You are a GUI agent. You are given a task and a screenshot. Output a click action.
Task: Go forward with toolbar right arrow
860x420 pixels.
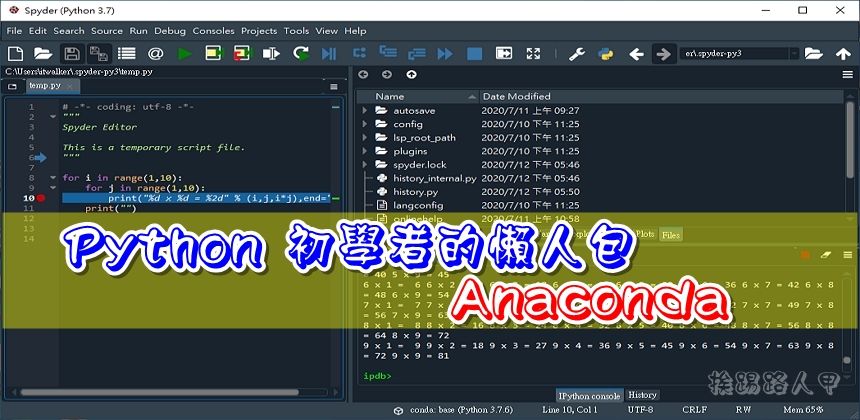click(x=664, y=54)
